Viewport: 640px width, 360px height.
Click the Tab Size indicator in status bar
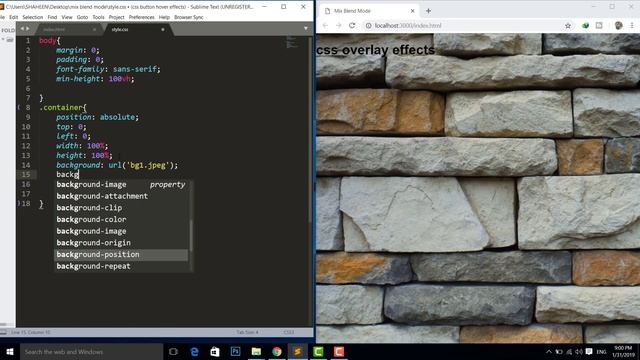(247, 332)
